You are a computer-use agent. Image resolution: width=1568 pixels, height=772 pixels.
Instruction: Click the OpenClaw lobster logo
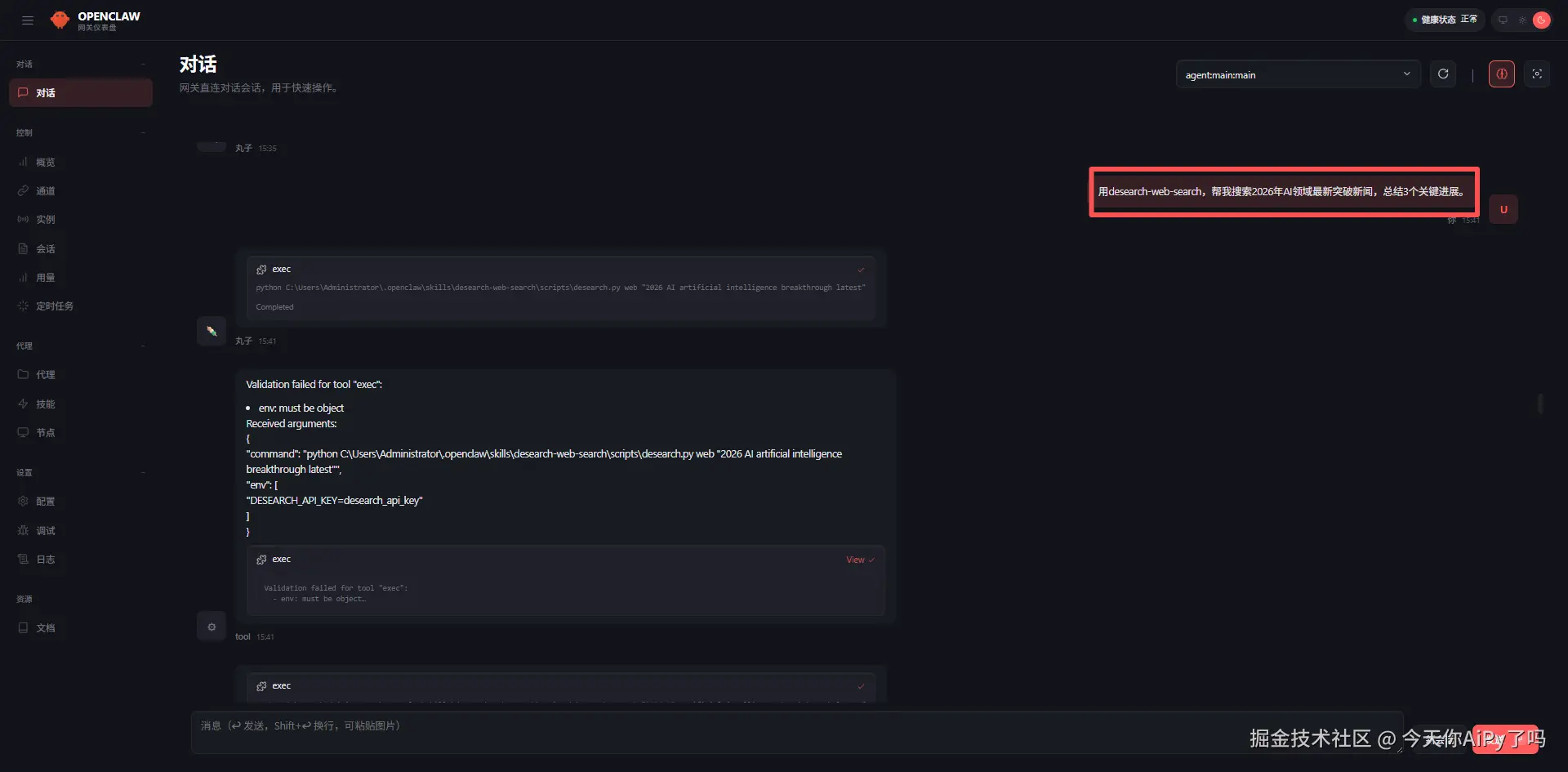point(60,20)
